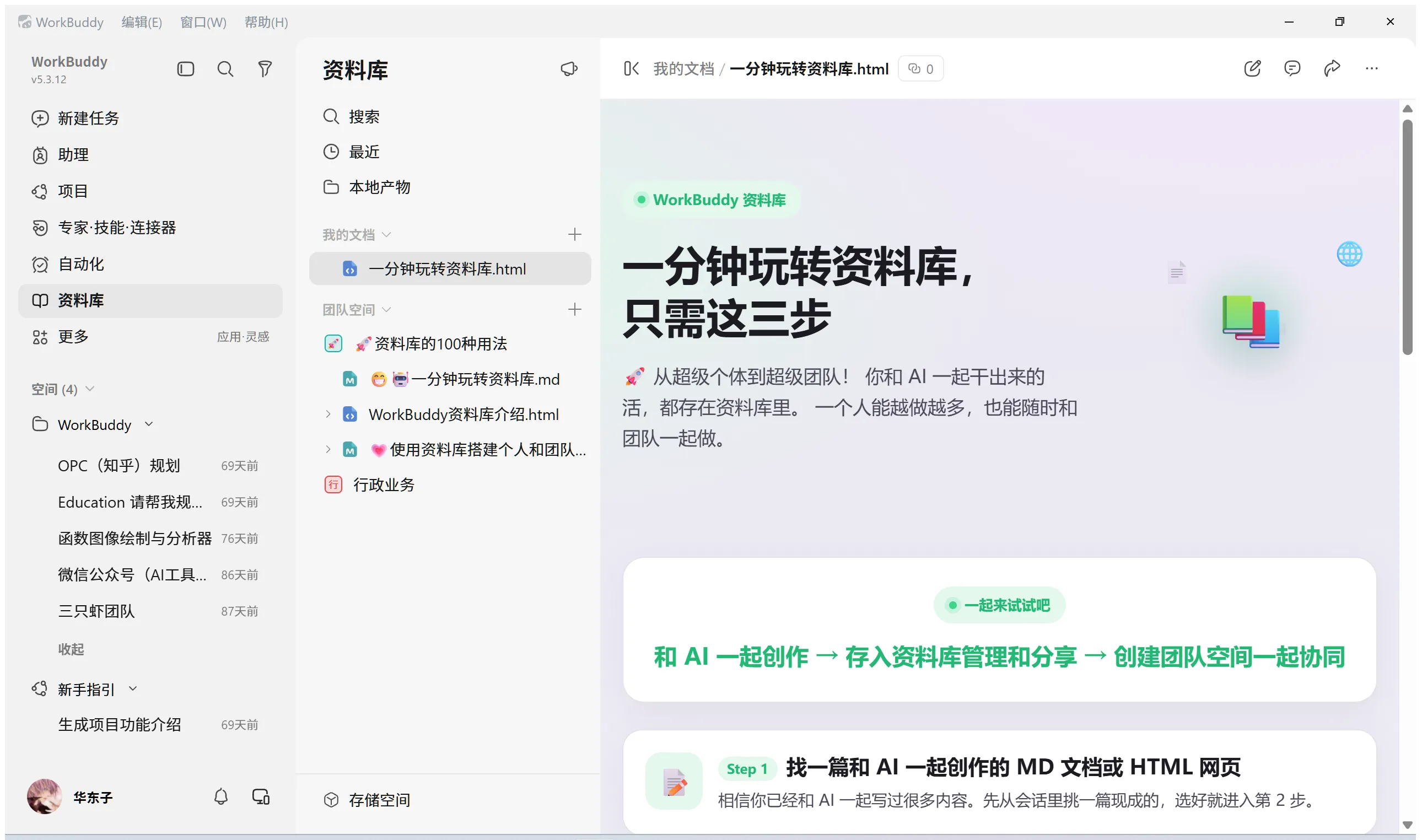Open 资料库的100种用法 team space
The image size is (1422, 840).
(x=450, y=343)
